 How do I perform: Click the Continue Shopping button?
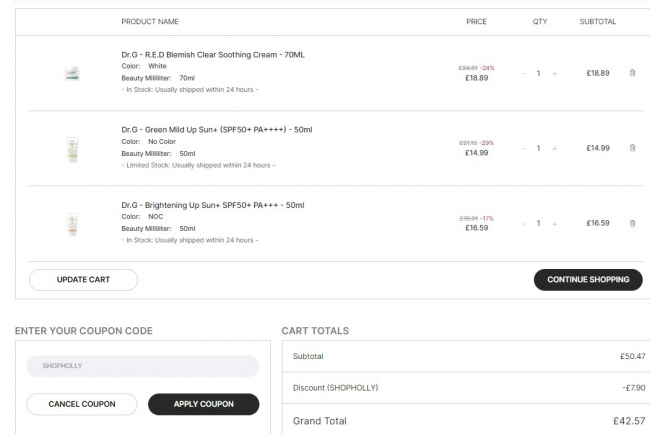click(x=588, y=280)
